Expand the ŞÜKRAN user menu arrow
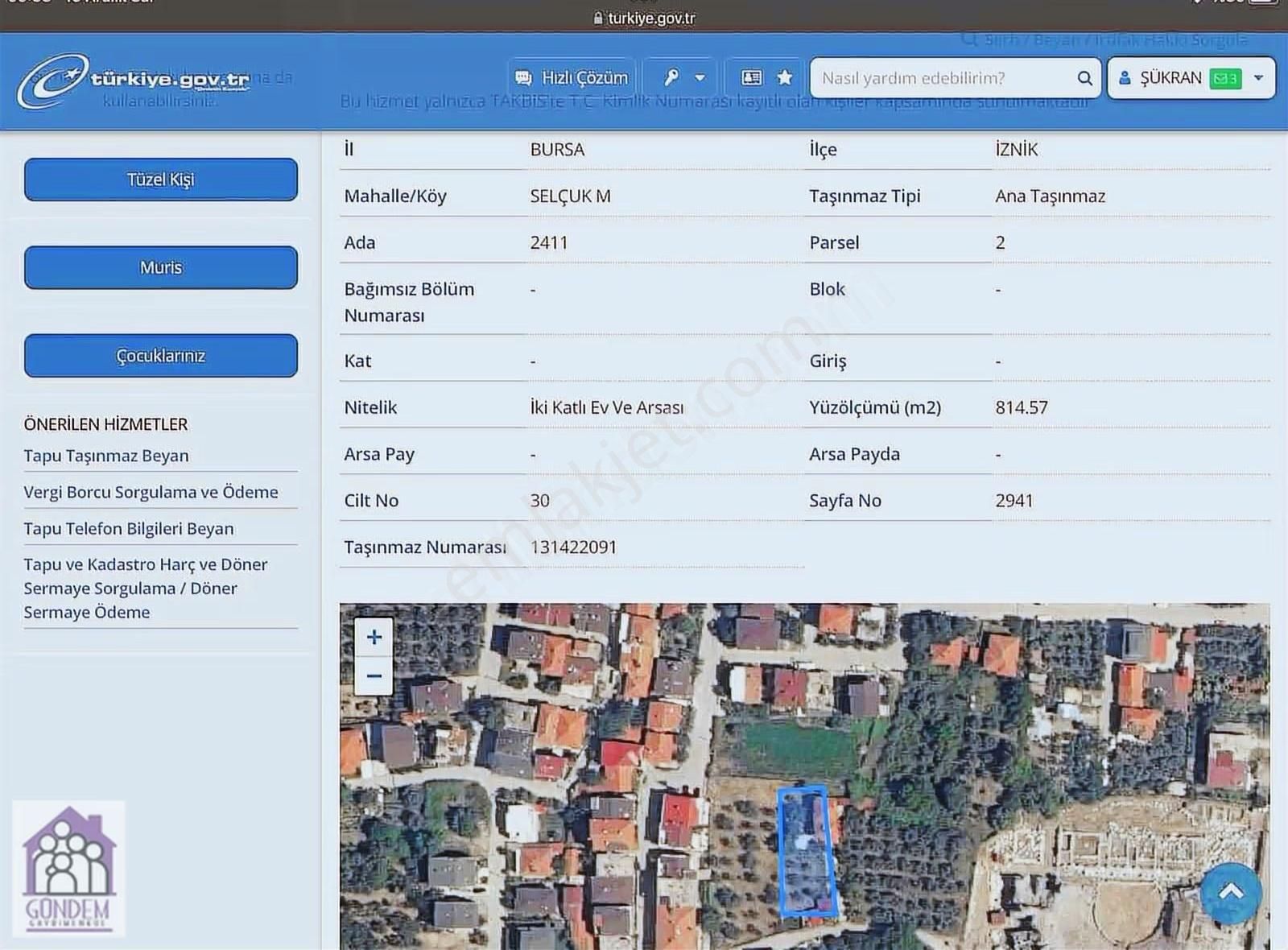This screenshot has width=1288, height=950. tap(1258, 78)
